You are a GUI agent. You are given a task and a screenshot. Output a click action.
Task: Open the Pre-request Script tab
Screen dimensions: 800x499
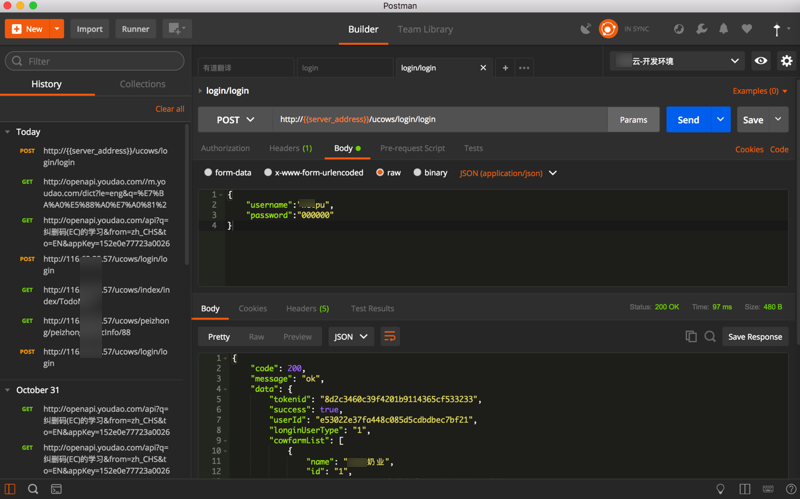[412, 148]
